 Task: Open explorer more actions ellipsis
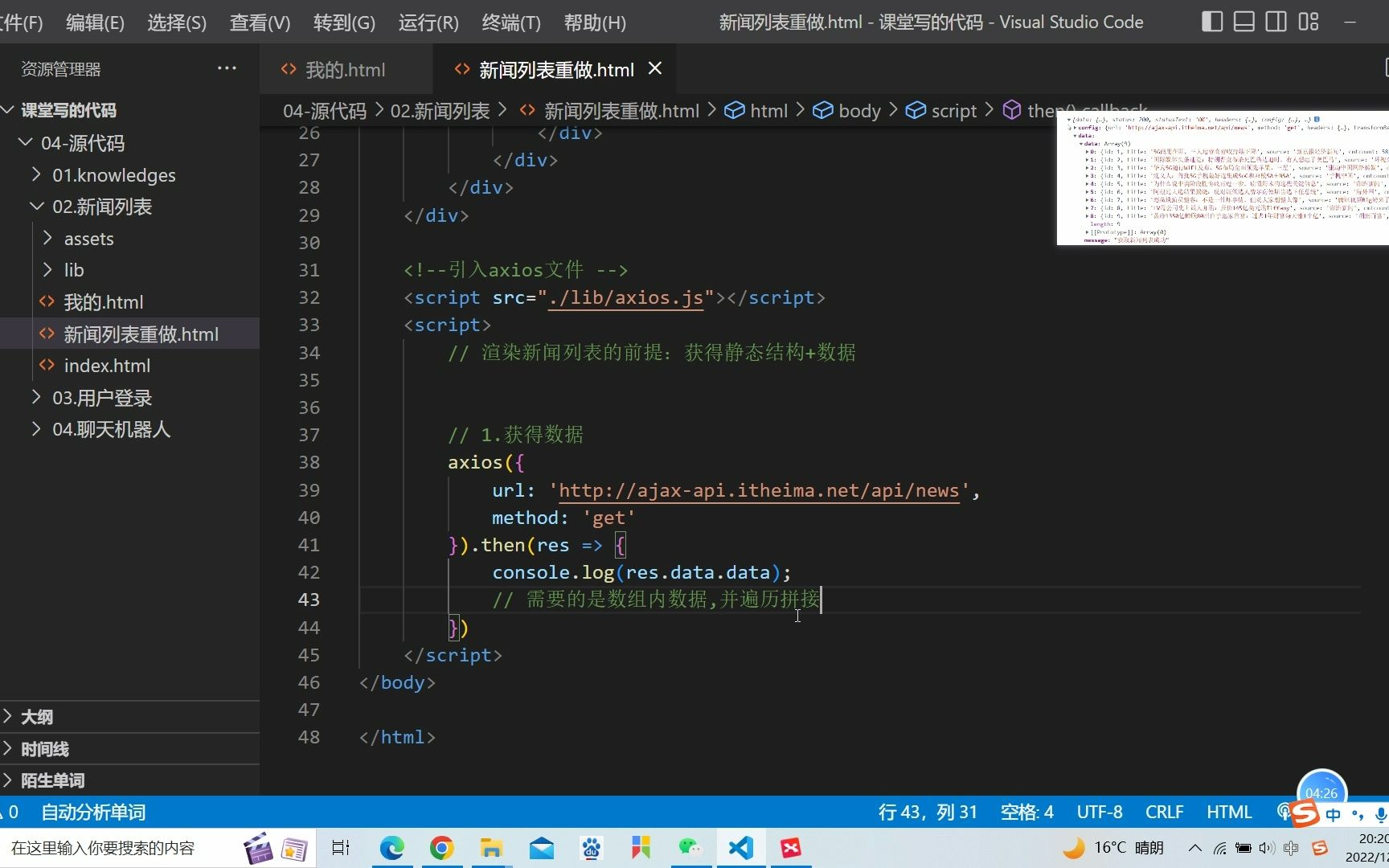[227, 68]
